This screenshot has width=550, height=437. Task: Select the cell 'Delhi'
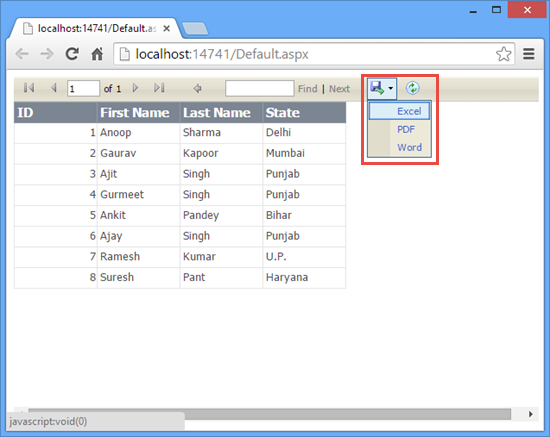pyautogui.click(x=304, y=133)
